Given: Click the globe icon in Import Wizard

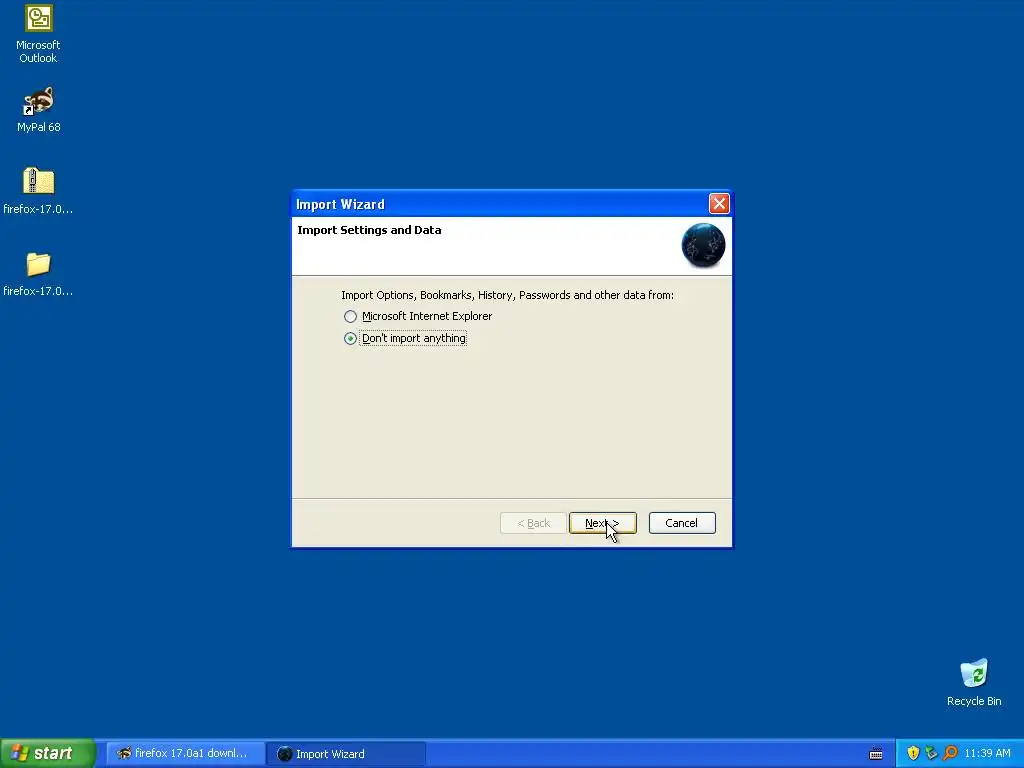Looking at the screenshot, I should pyautogui.click(x=703, y=245).
